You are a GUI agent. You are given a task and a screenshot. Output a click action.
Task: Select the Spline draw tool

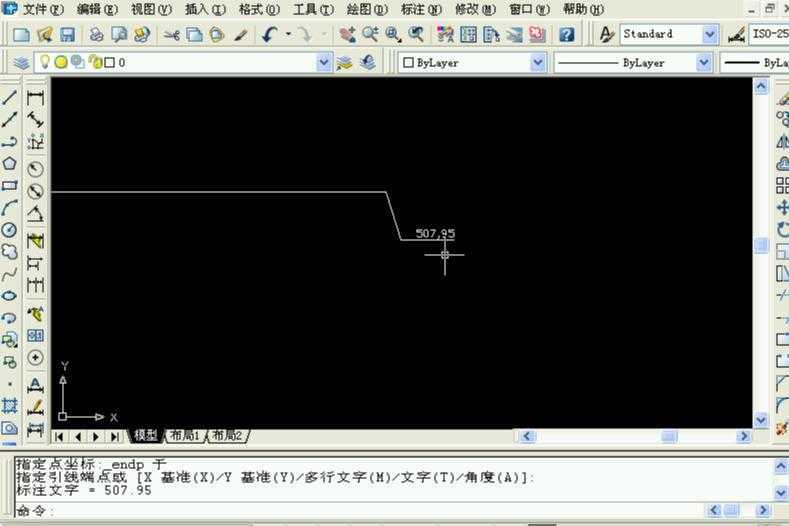[x=10, y=274]
